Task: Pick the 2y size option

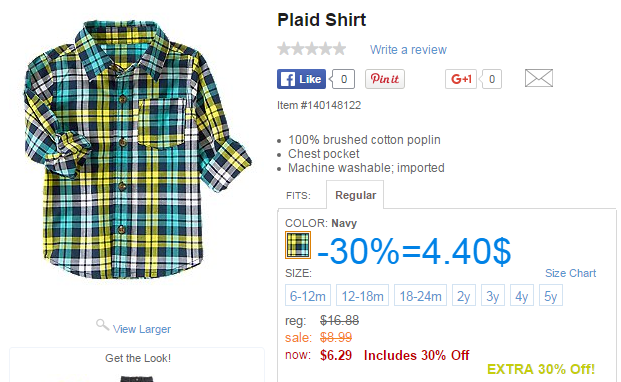Action: pyautogui.click(x=464, y=295)
